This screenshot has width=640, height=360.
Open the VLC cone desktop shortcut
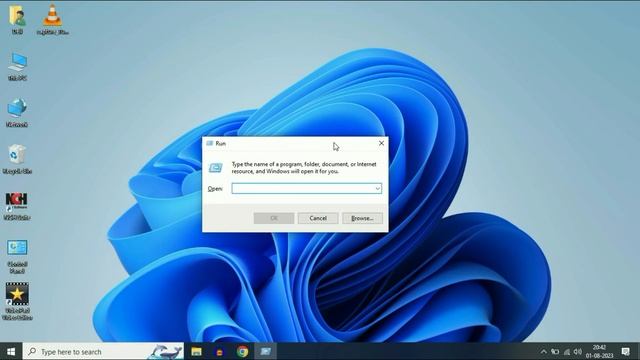tap(52, 19)
